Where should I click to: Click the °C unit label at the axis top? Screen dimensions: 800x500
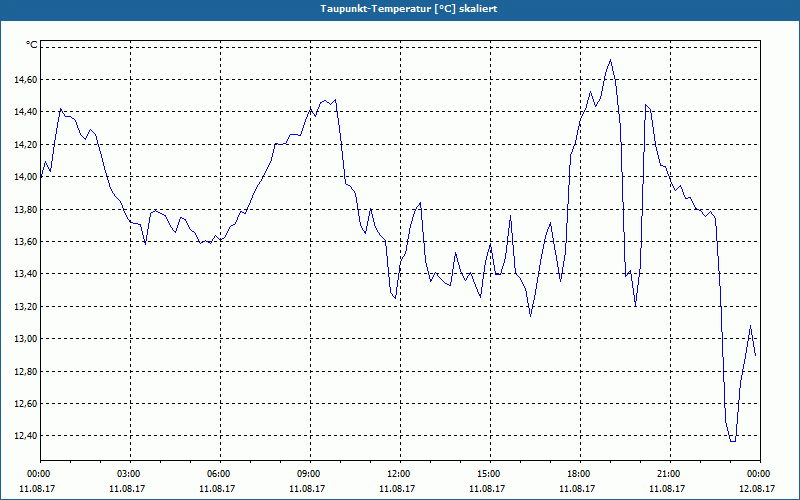[x=32, y=45]
